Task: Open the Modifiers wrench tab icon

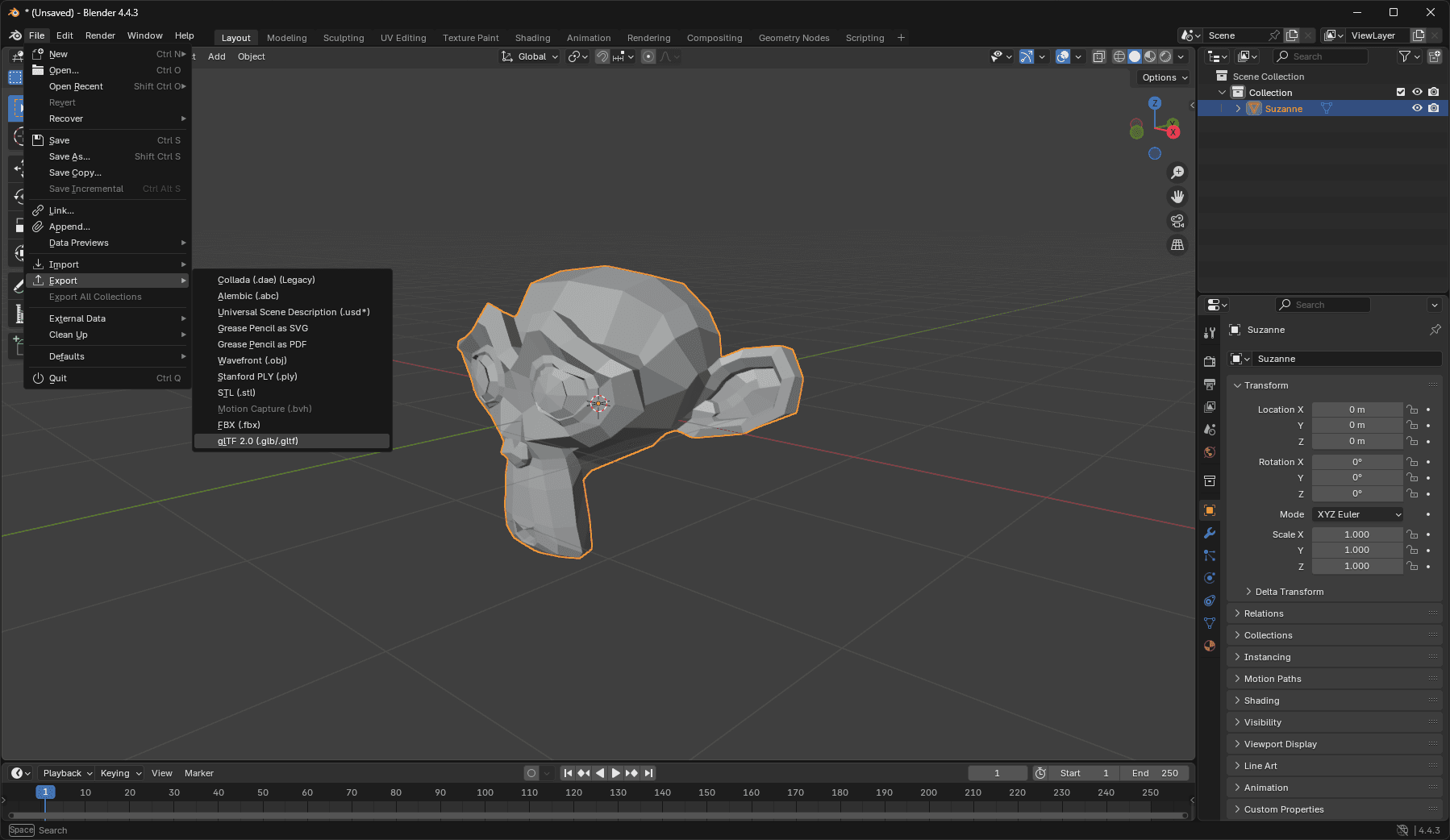Action: point(1210,533)
